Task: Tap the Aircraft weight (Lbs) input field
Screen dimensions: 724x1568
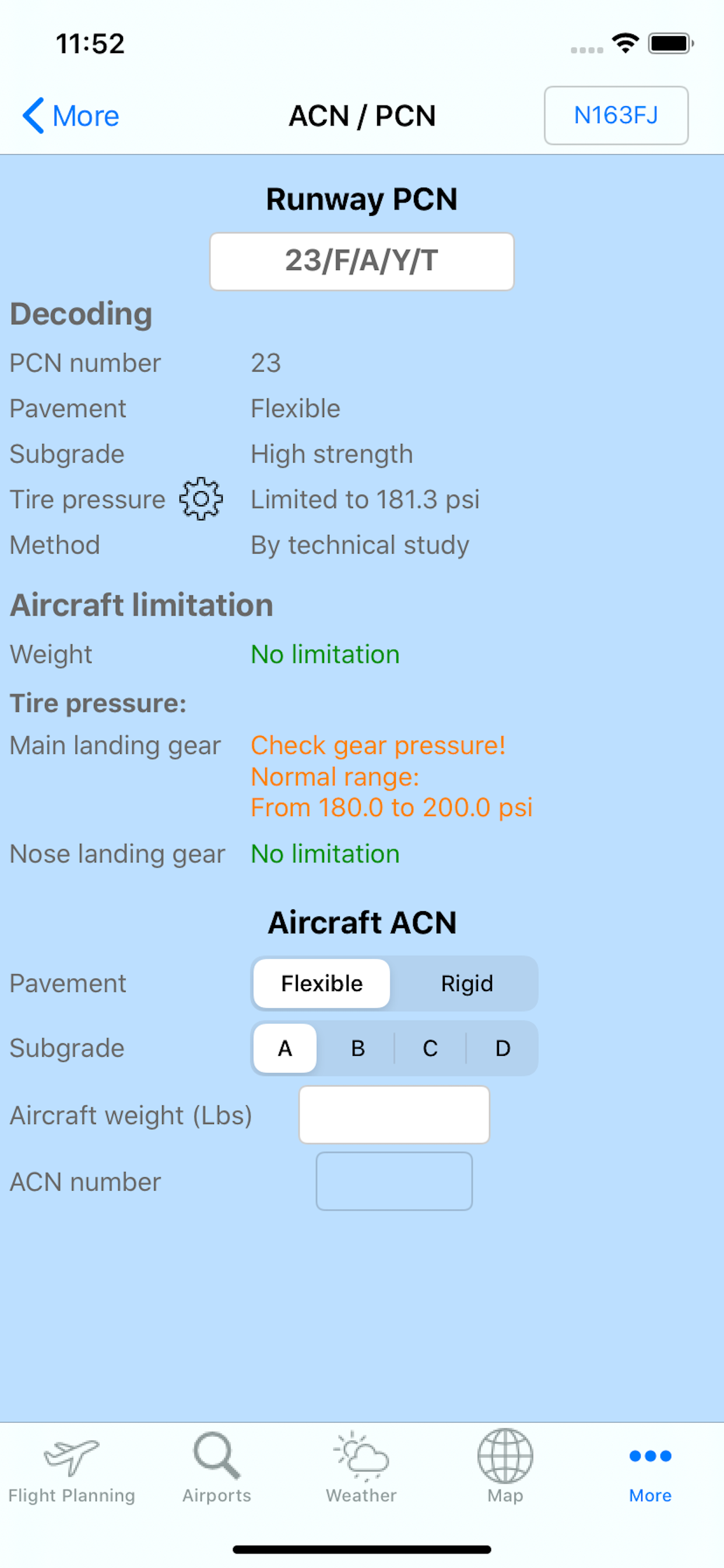Action: pyautogui.click(x=394, y=1115)
